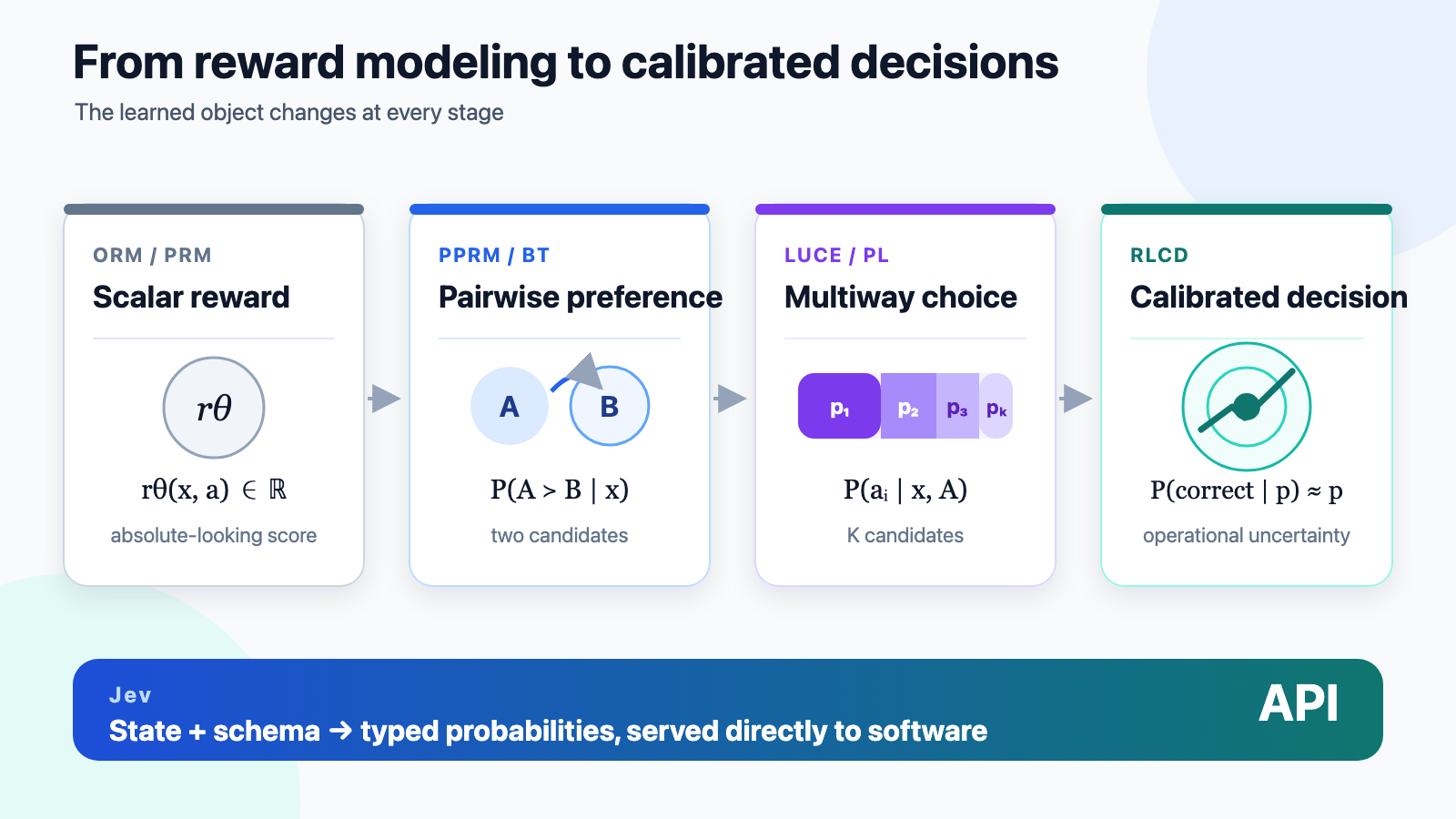Click the arrow between Scalar and Pairwise cards
The width and height of the screenshot is (1456, 819).
(386, 398)
